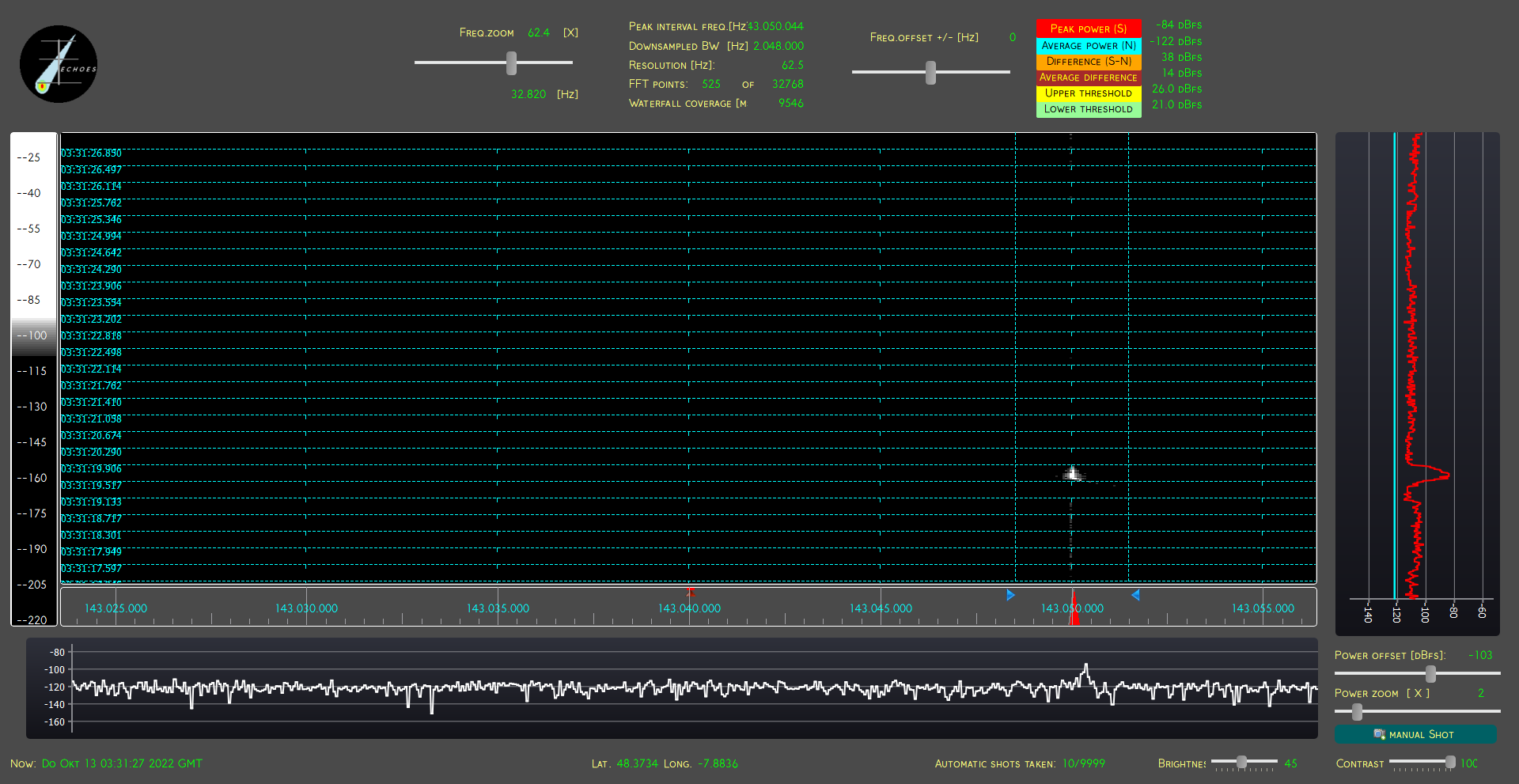Click the Brightness slider handle
This screenshot has height=784, width=1519.
pos(1241,762)
